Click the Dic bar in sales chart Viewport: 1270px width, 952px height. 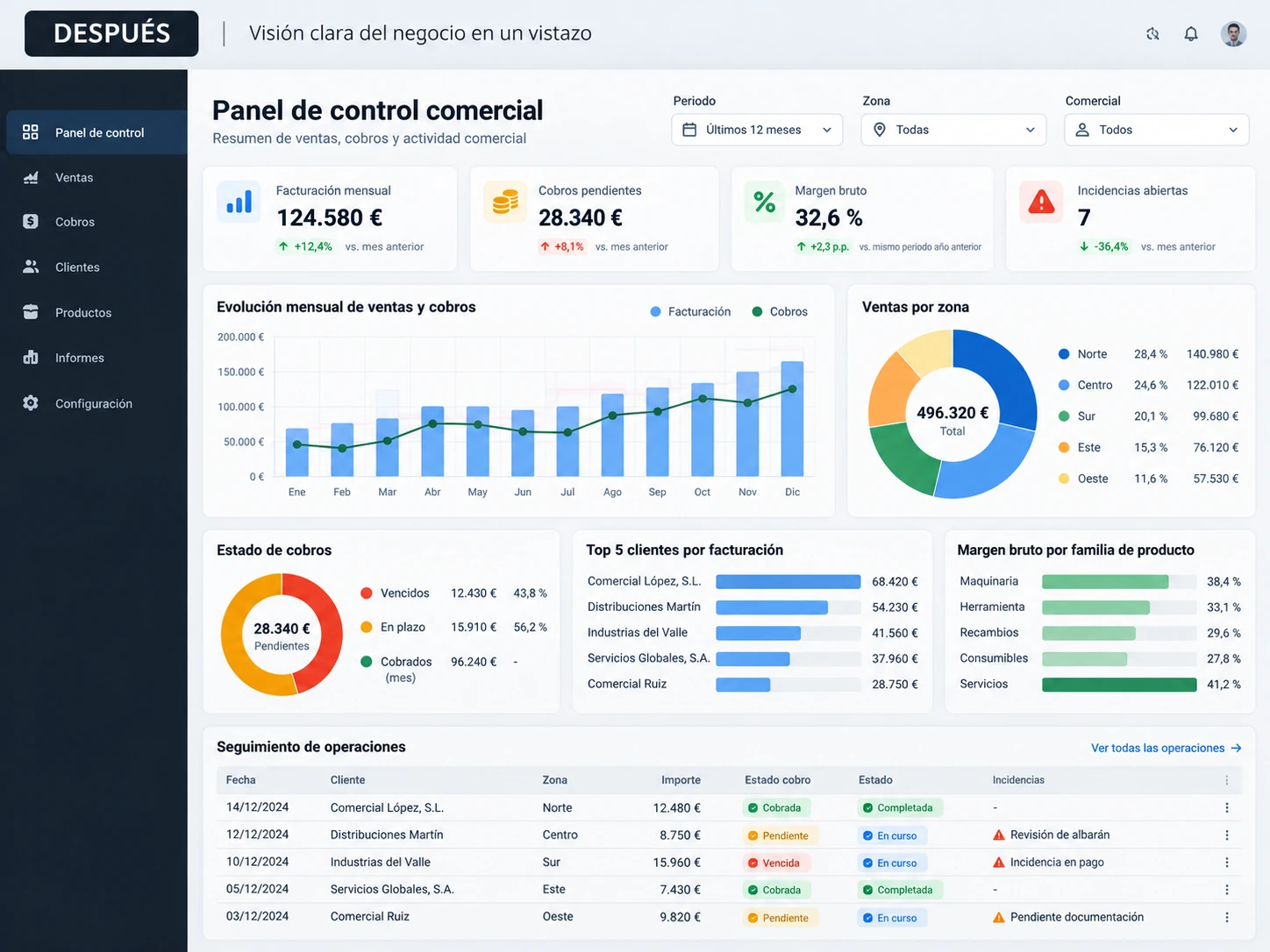(x=792, y=419)
